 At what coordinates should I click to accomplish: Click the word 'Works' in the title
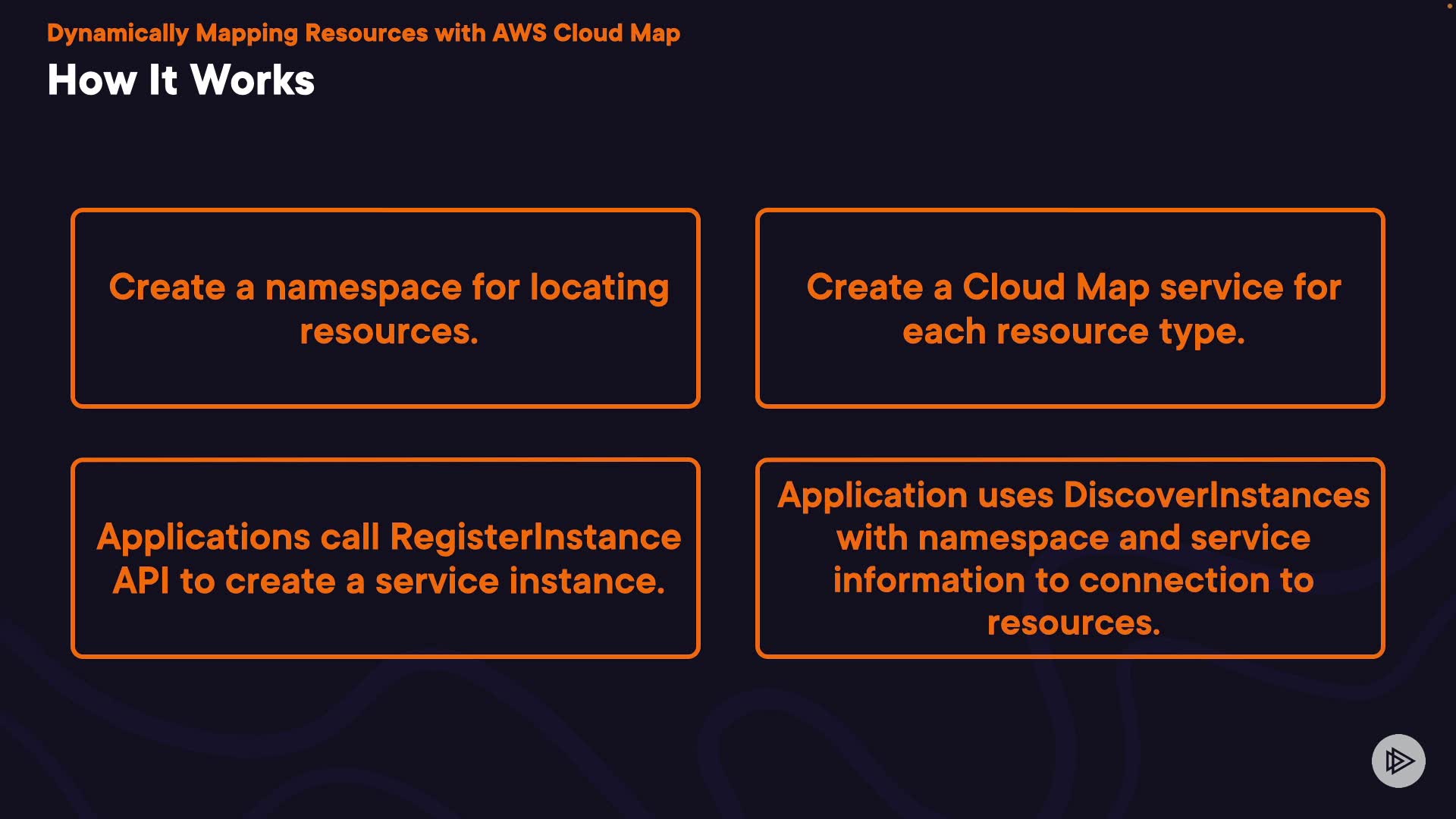click(252, 80)
